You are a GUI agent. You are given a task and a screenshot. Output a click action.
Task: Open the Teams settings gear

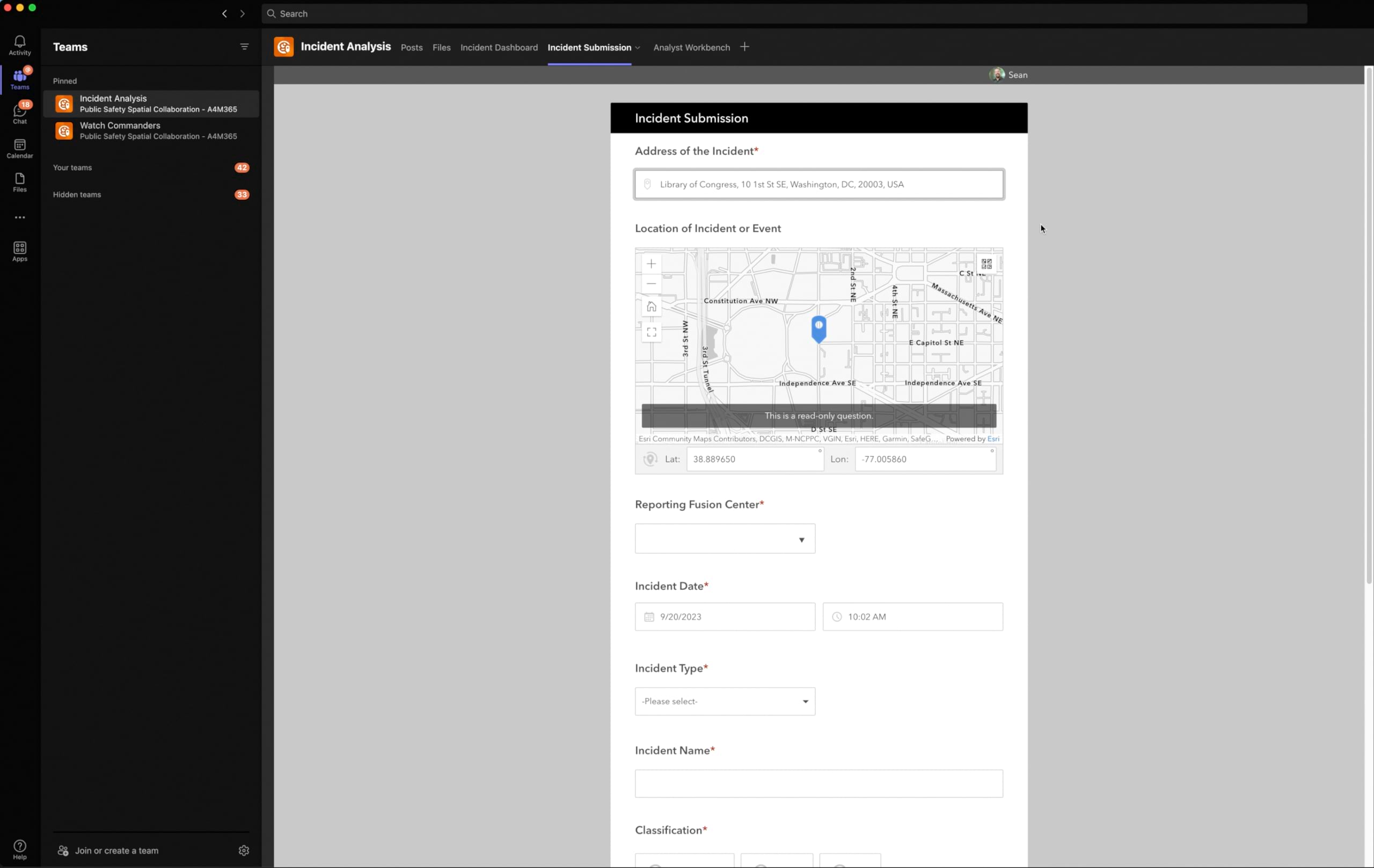244,850
